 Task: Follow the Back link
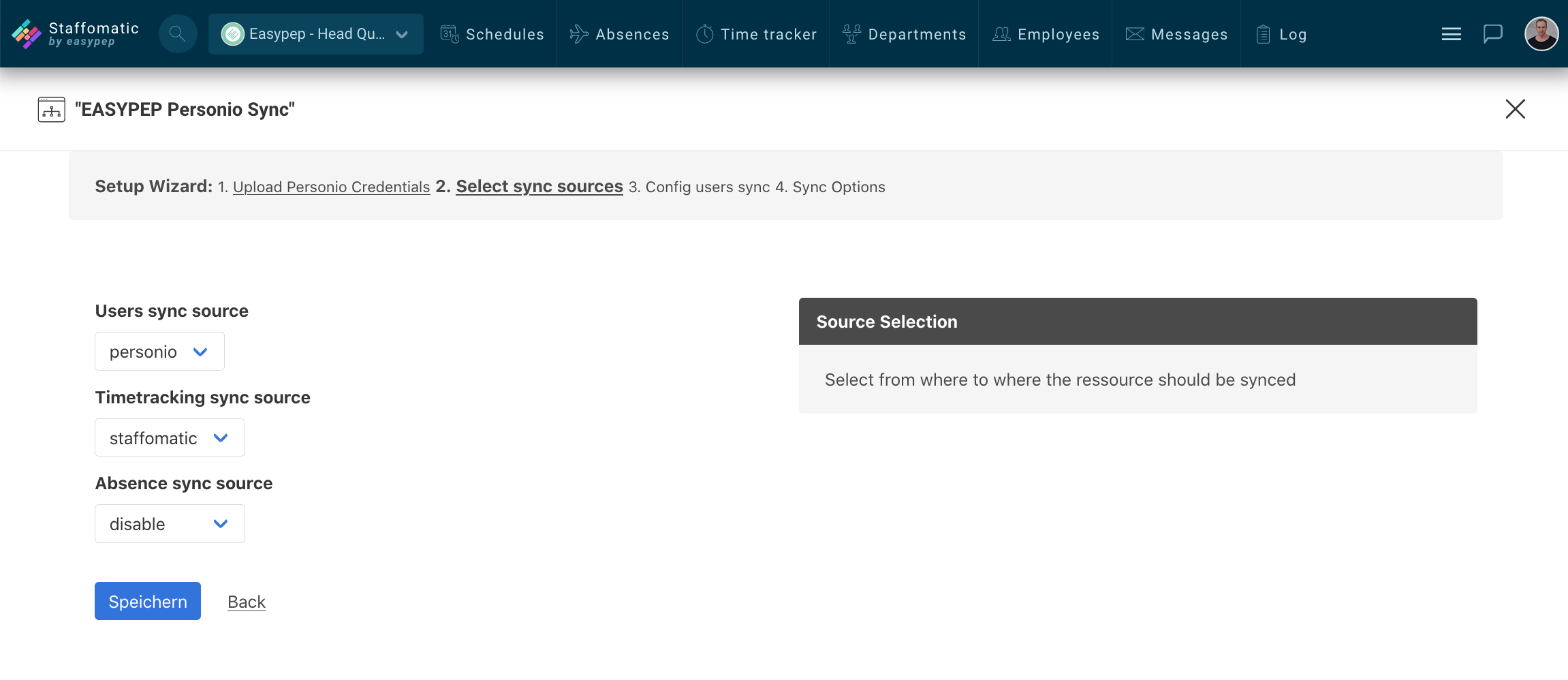[247, 602]
